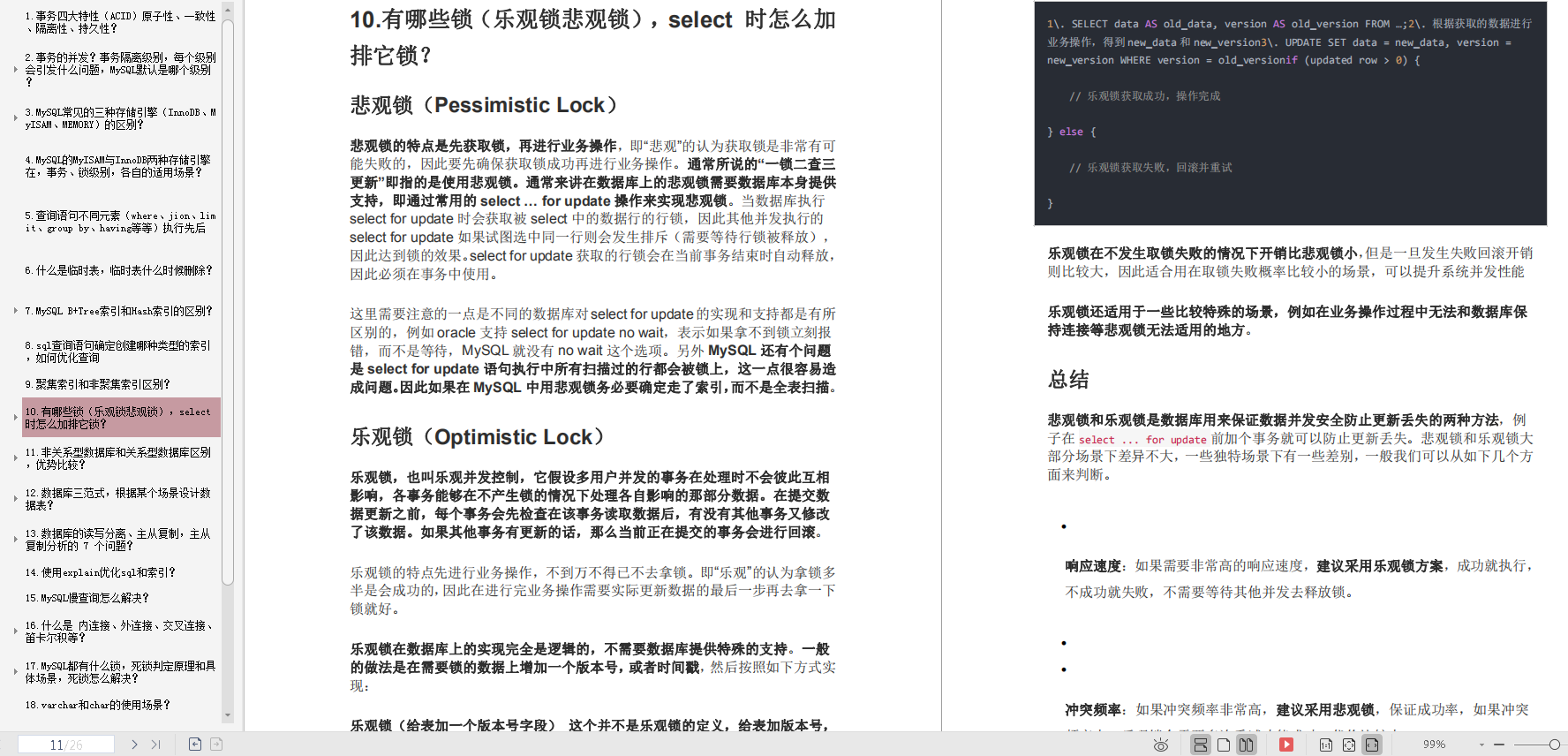Open bookmark 15 MySQL慢查询
Viewport: 1568px width, 756px height.
tap(87, 598)
